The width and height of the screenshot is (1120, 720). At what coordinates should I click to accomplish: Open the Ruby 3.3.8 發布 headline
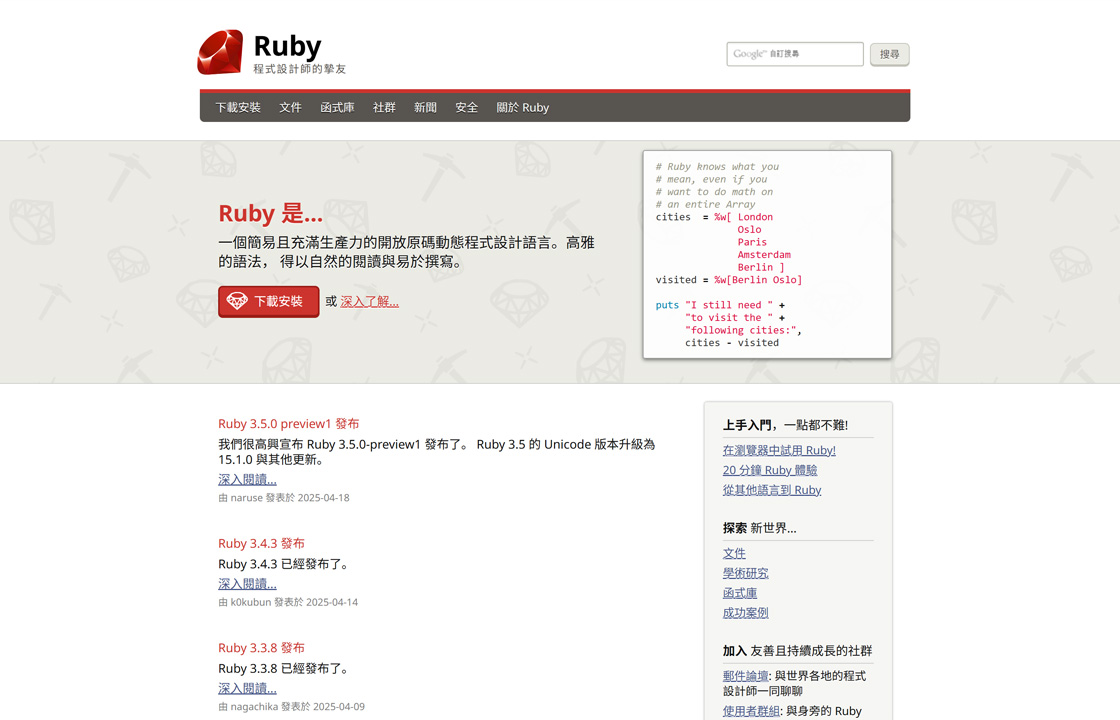(261, 648)
